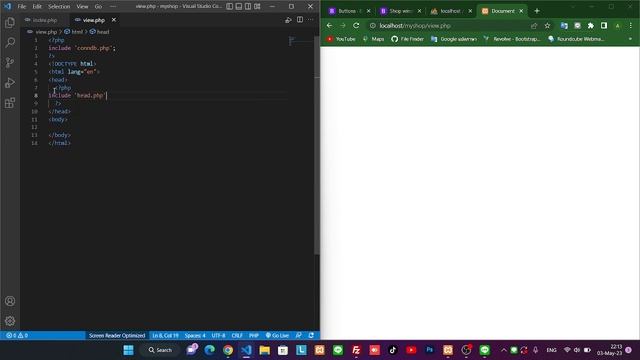Viewport: 640px width, 360px height.
Task: Open Maps bookmark
Action: coord(373,39)
